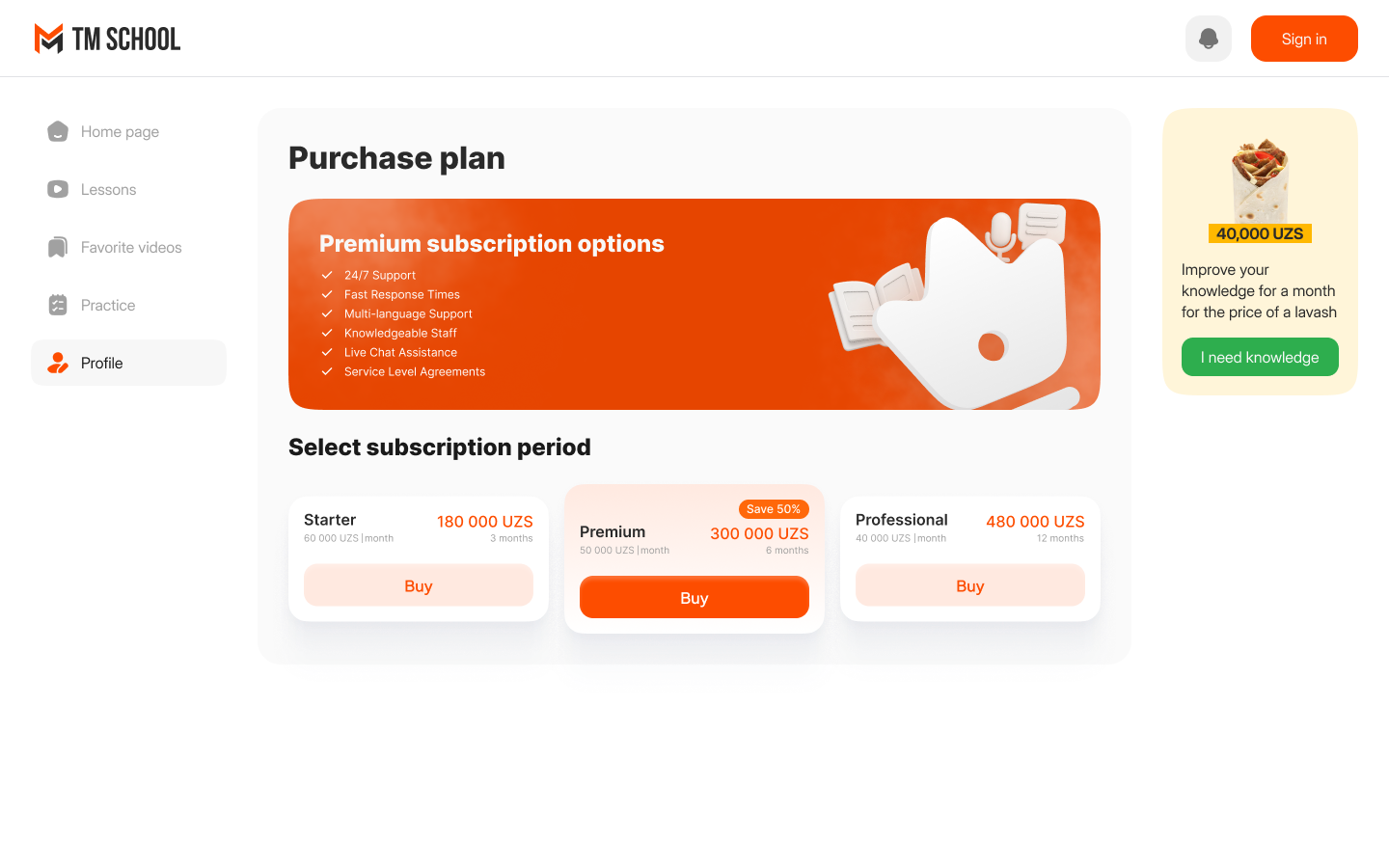Select Practice in the sidebar
This screenshot has height=868, width=1389.
pyautogui.click(x=108, y=305)
